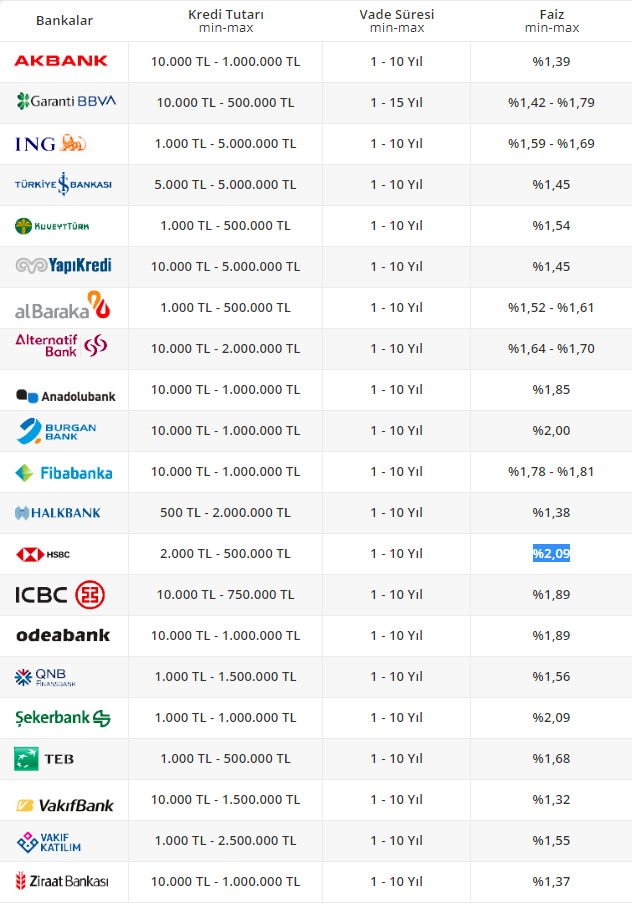Click the VakıfBank logo
632x904 pixels.
point(65,804)
